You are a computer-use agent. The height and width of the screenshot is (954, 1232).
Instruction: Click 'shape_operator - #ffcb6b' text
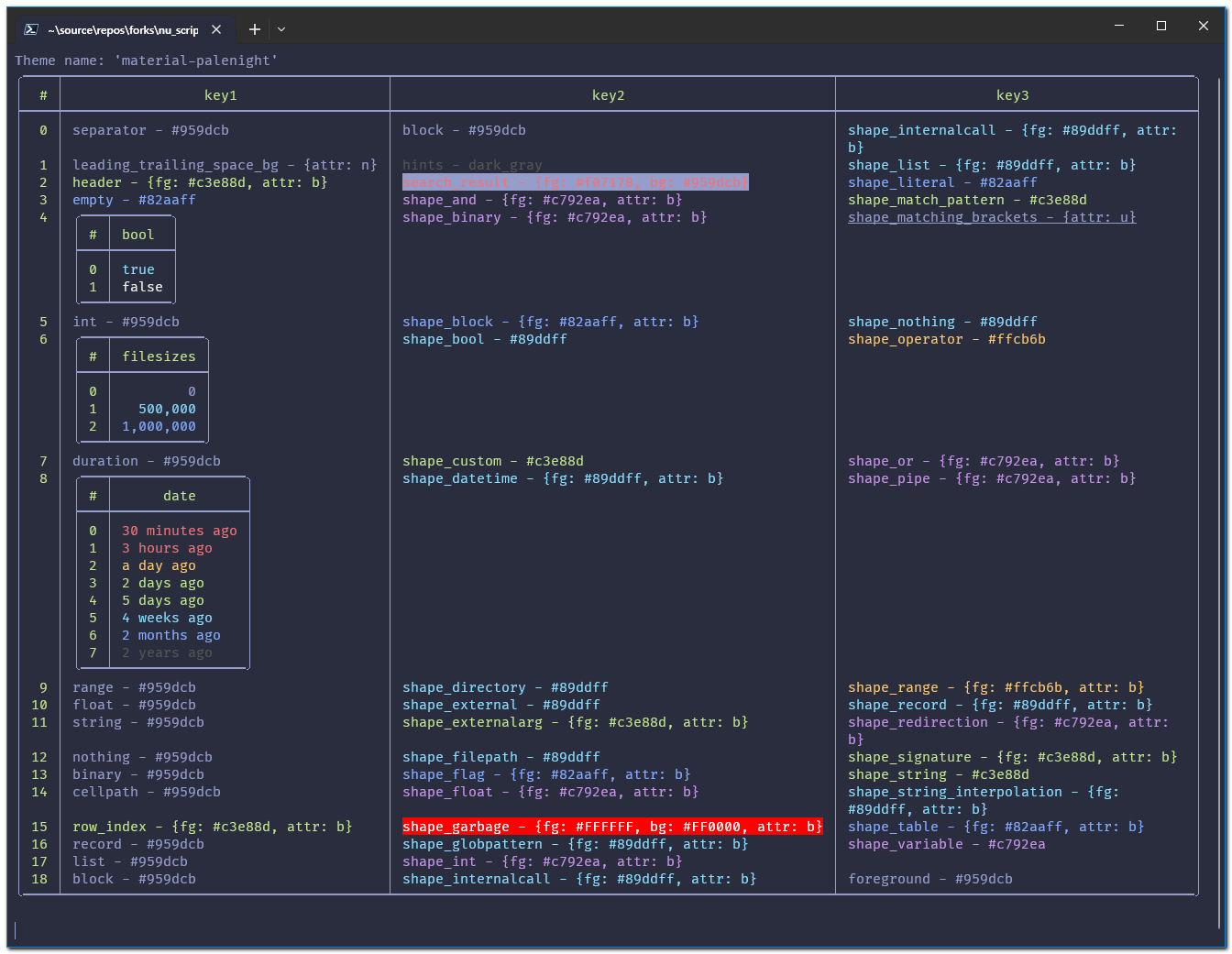947,339
